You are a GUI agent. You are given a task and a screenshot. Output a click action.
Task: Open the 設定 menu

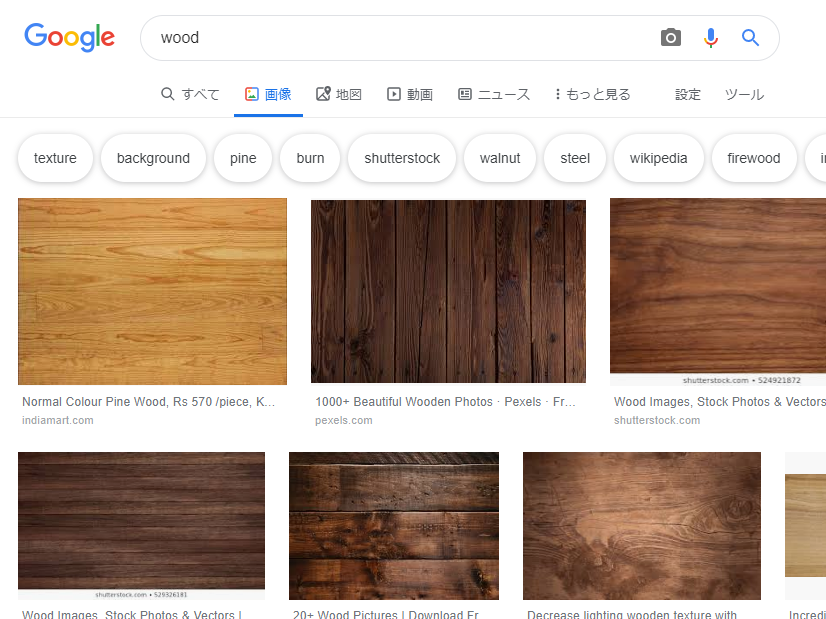pos(687,93)
